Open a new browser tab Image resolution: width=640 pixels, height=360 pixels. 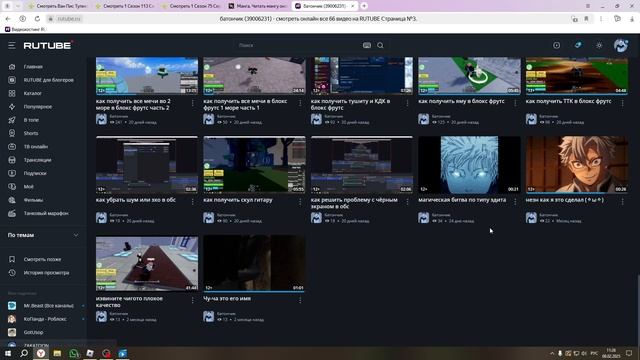(364, 6)
